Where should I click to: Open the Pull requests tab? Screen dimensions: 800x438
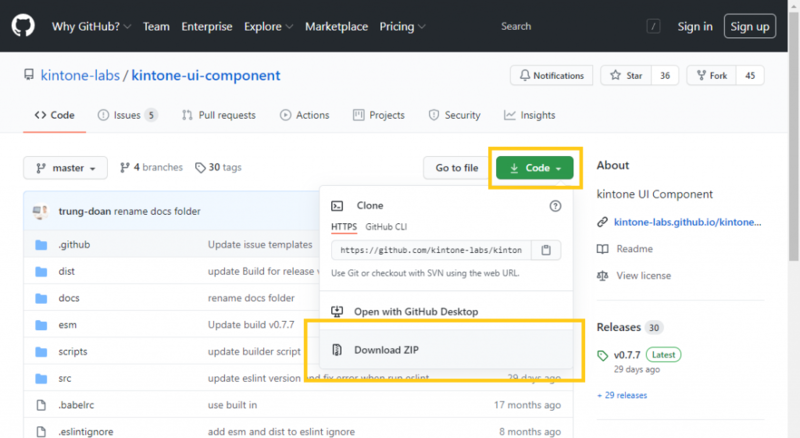click(219, 115)
